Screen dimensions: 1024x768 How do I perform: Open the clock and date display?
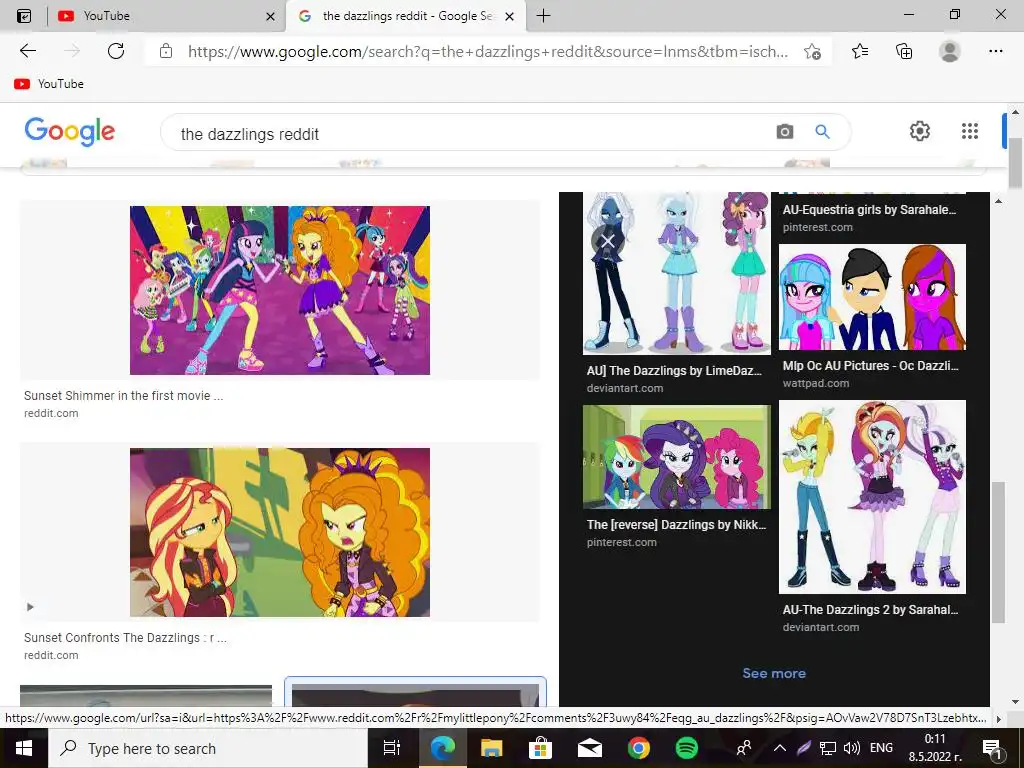(935, 748)
